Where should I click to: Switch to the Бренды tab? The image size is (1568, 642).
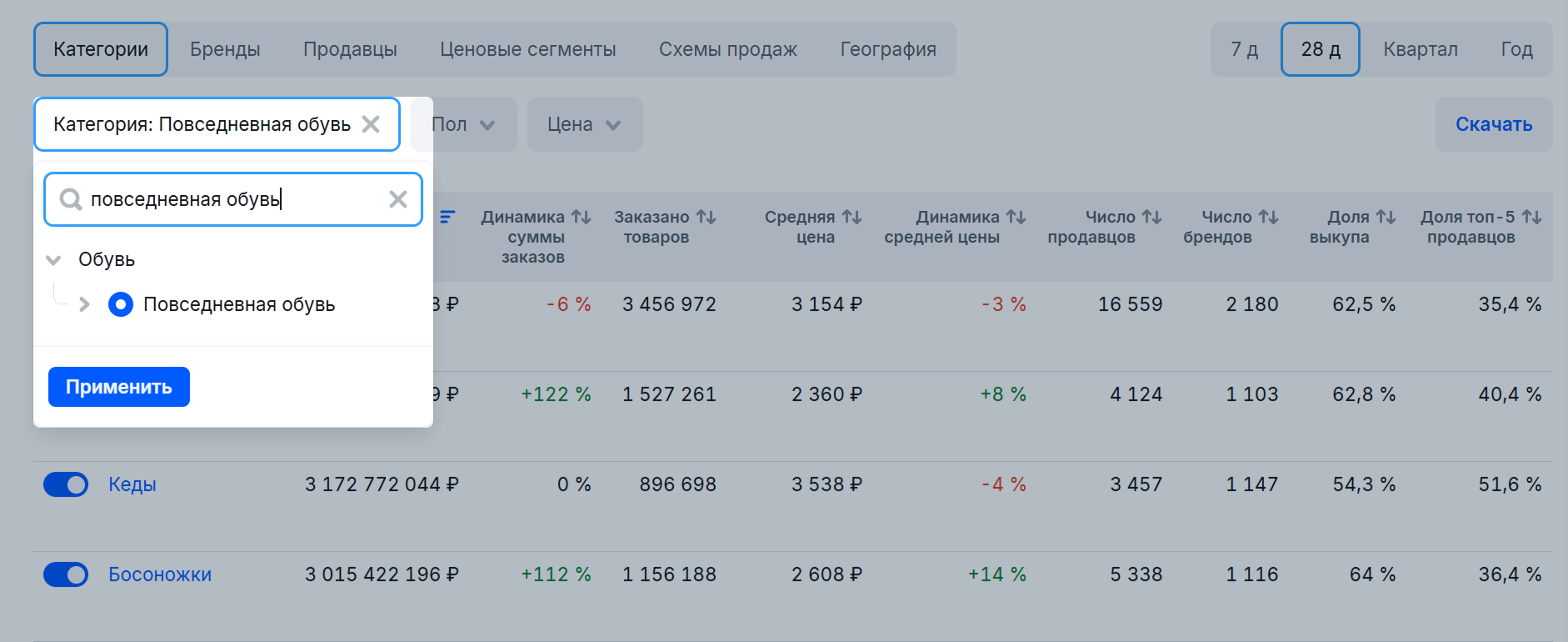tap(225, 49)
